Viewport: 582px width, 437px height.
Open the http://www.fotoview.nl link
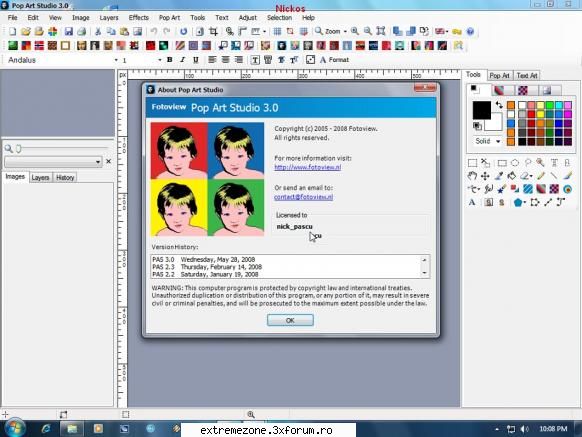tap(308, 167)
